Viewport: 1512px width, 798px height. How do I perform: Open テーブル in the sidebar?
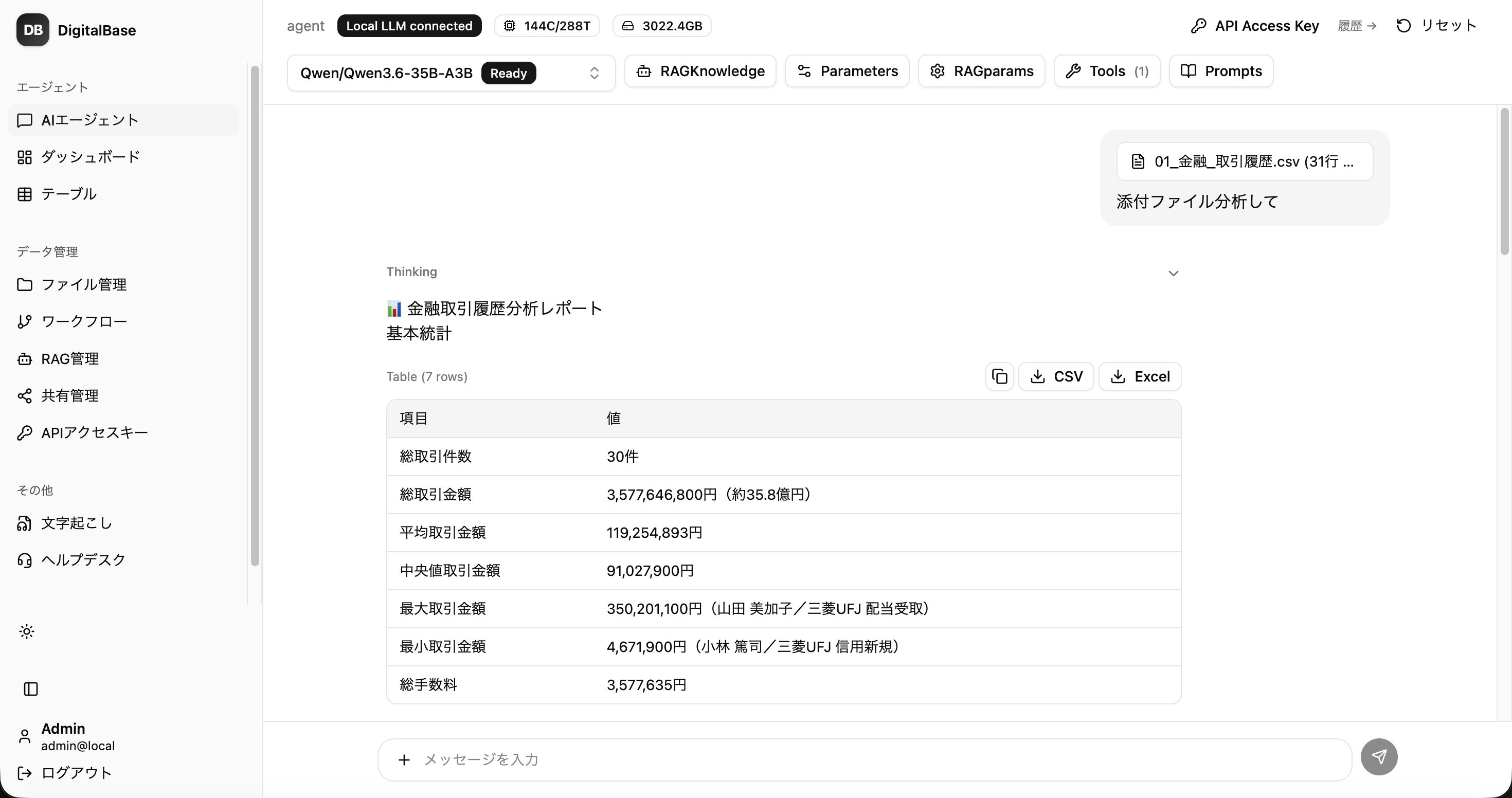click(x=123, y=194)
